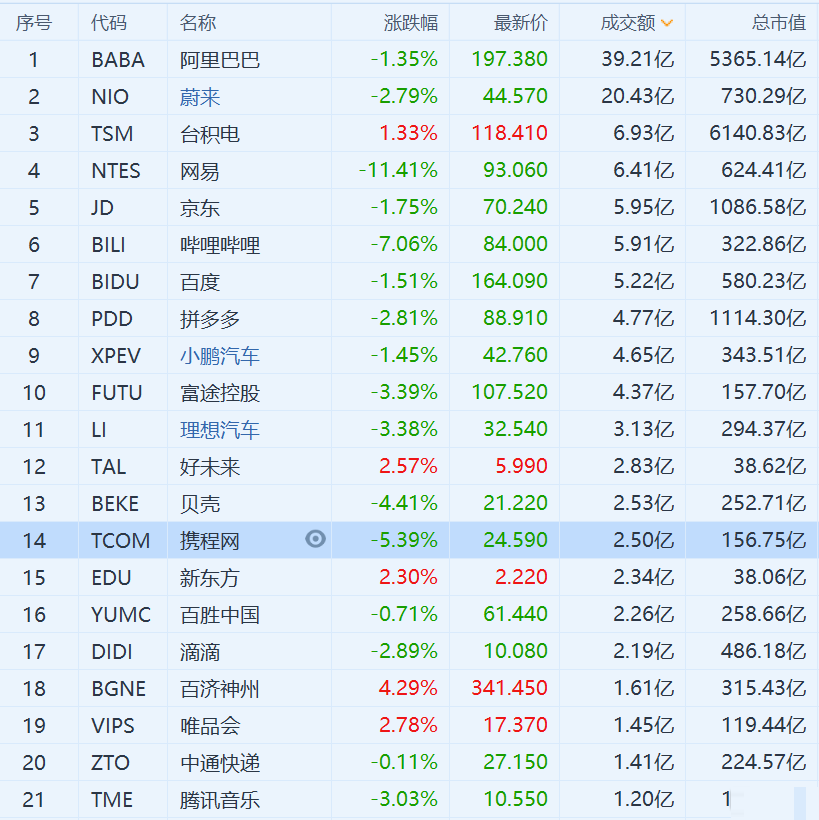
Task: Select the LI stock code
Action: 99,430
